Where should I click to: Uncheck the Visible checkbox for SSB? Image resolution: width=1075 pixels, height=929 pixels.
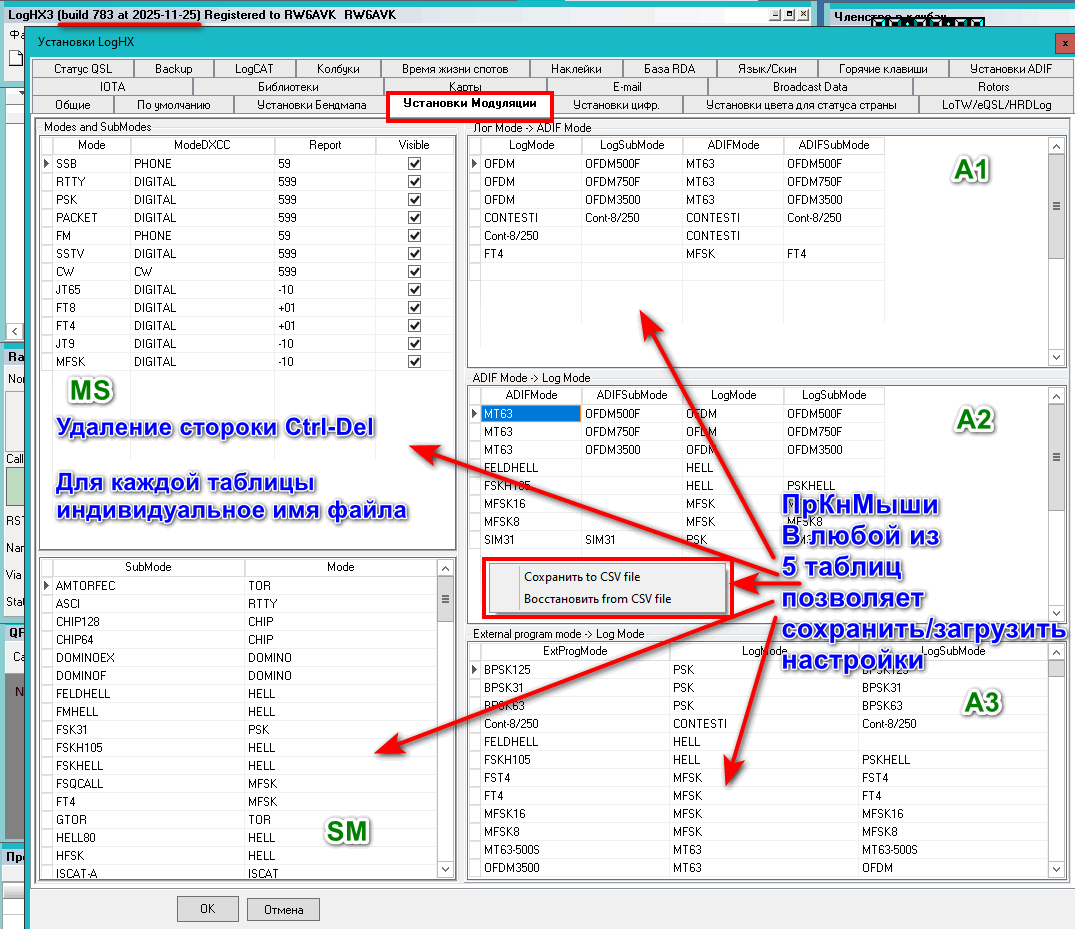414,164
